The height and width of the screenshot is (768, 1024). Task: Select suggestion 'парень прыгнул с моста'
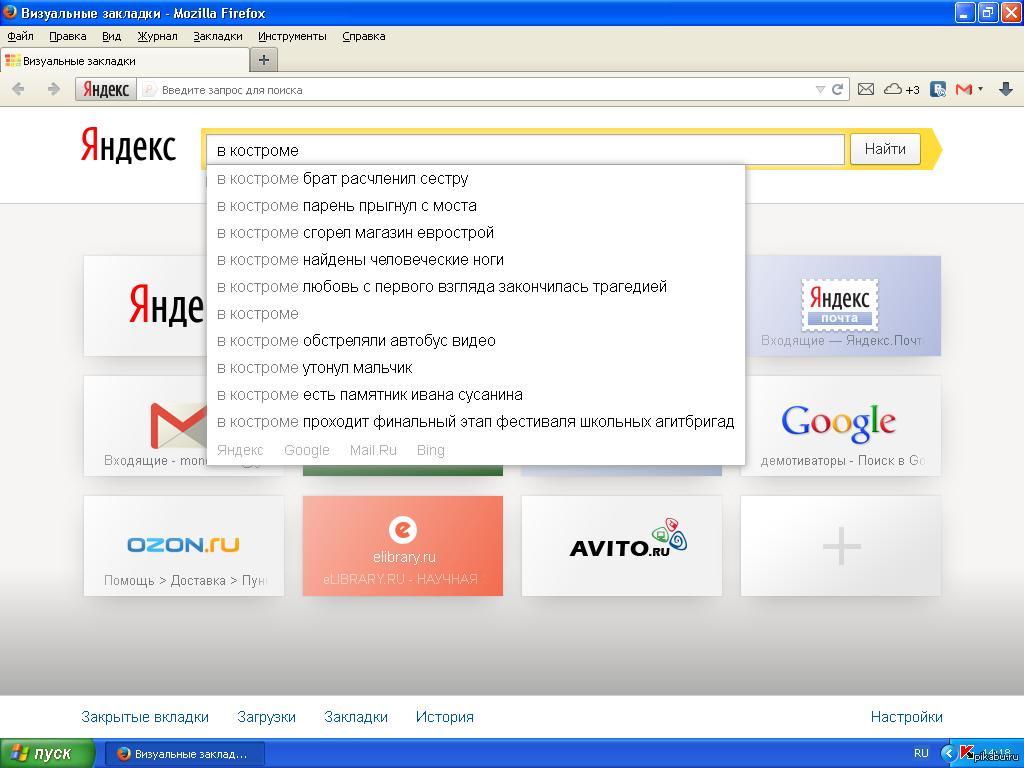pos(475,206)
